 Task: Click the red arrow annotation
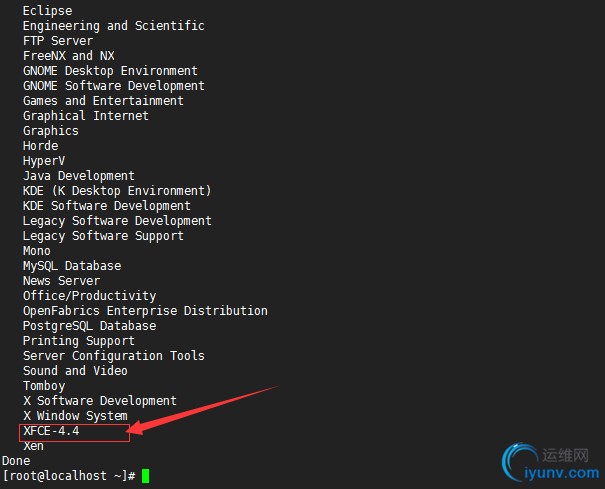tap(203, 410)
